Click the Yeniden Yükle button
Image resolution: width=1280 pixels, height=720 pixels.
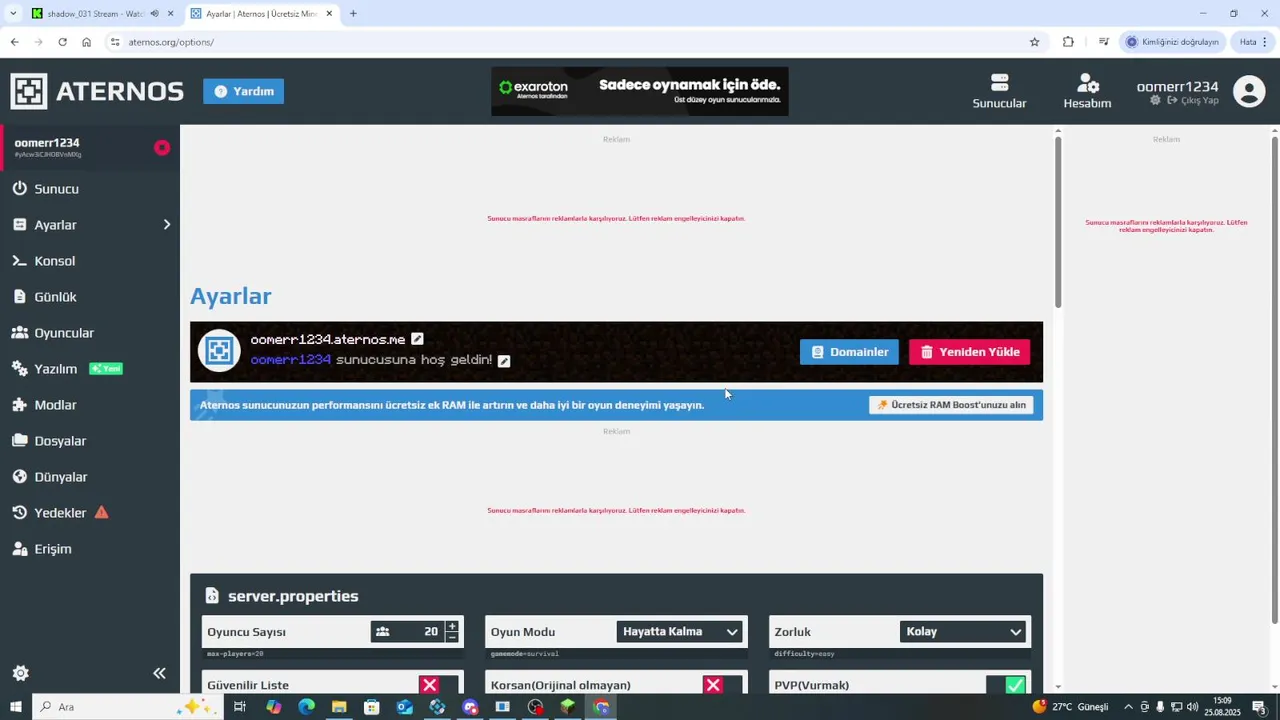pos(969,352)
